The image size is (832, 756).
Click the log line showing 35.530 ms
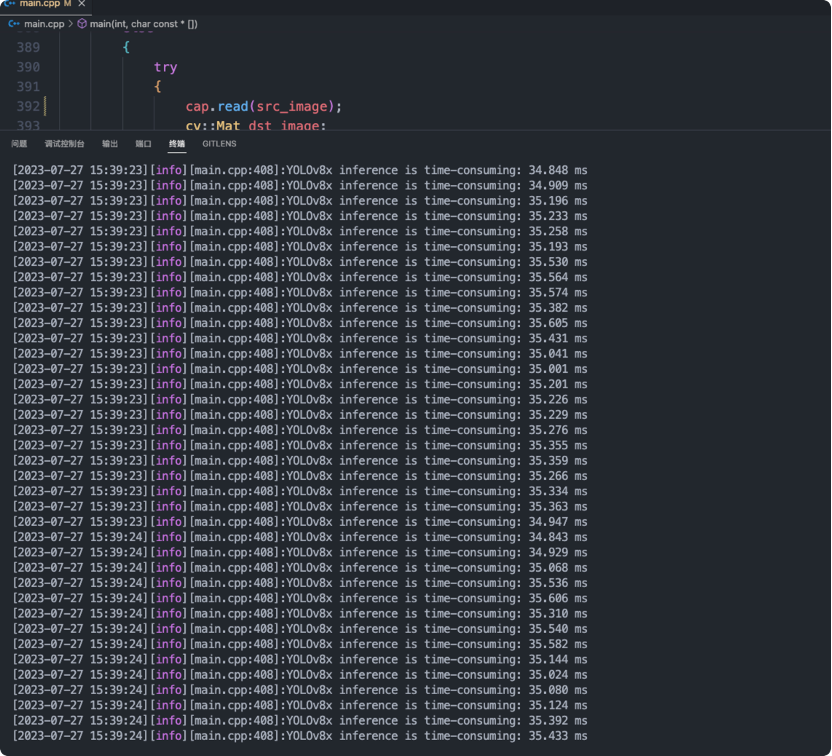(300, 262)
